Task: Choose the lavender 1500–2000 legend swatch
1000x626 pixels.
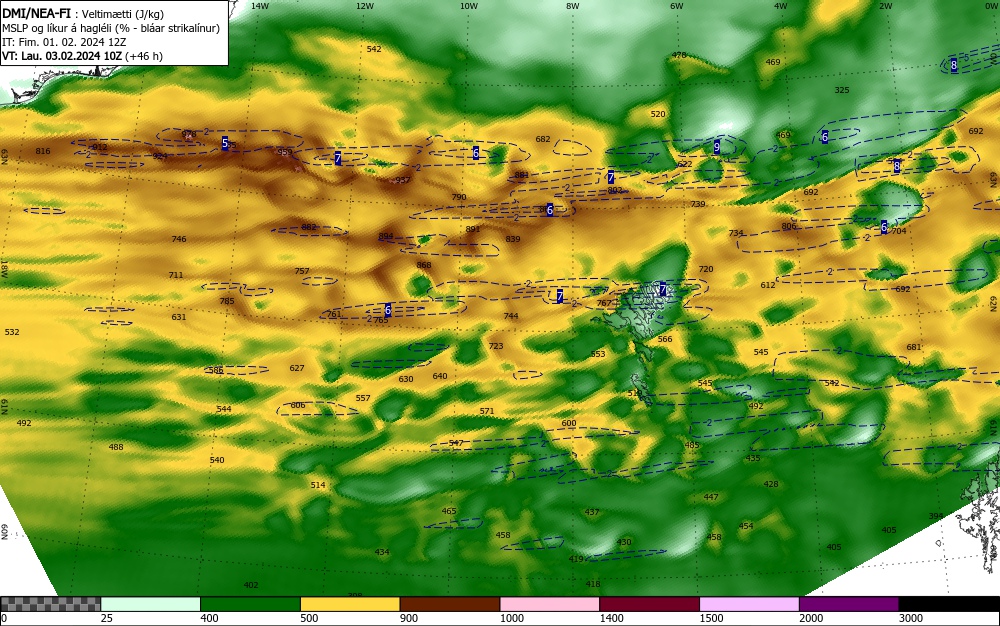Action: coord(749,604)
